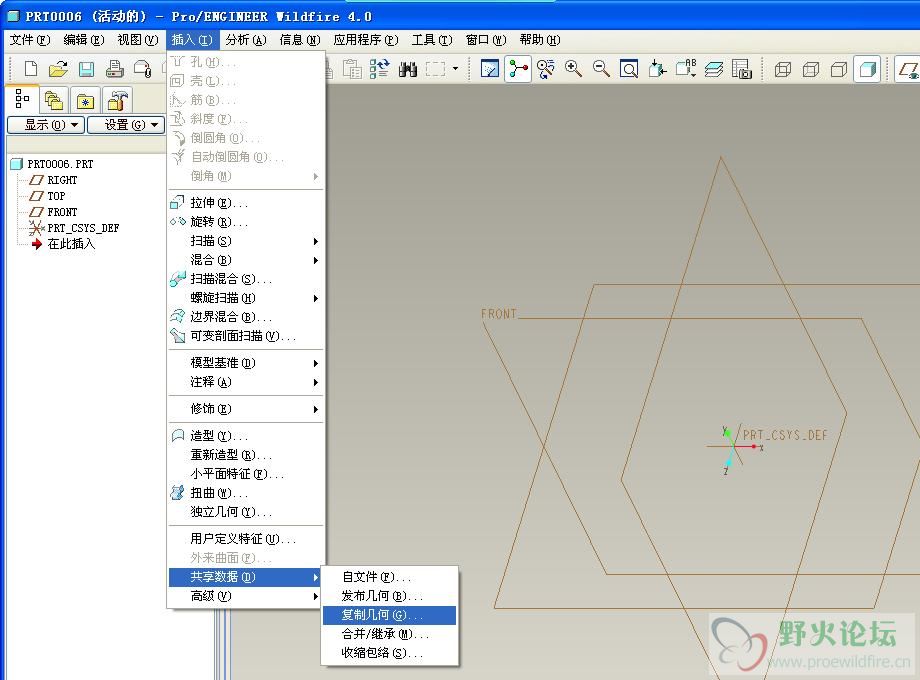Viewport: 920px width, 680px height.
Task: Choose 扭曲(W)... from the Insert menu
Action: click(x=246, y=493)
